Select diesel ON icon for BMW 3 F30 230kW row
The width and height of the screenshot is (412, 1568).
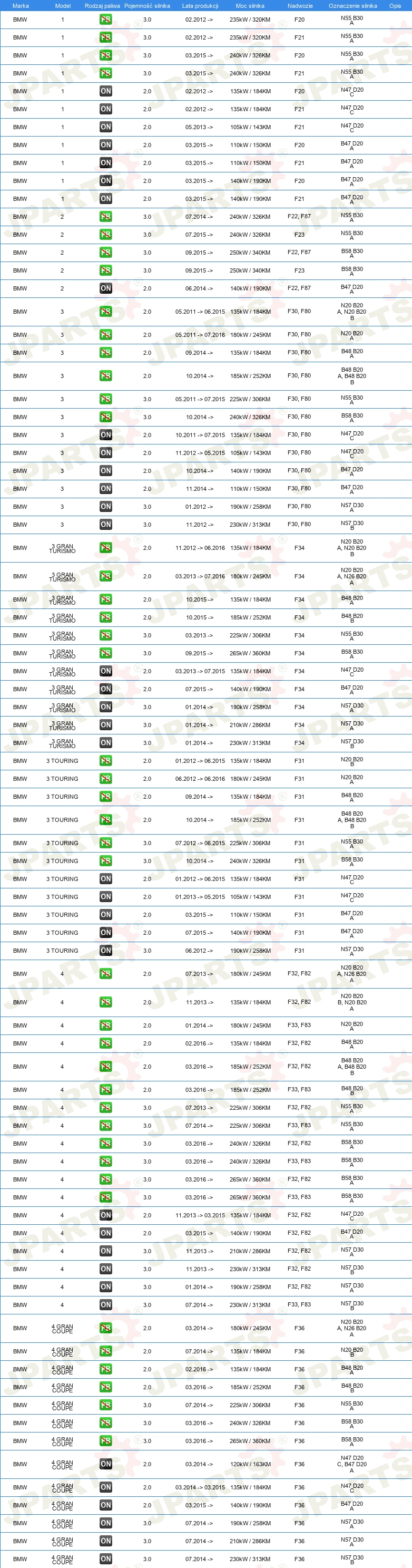click(105, 525)
